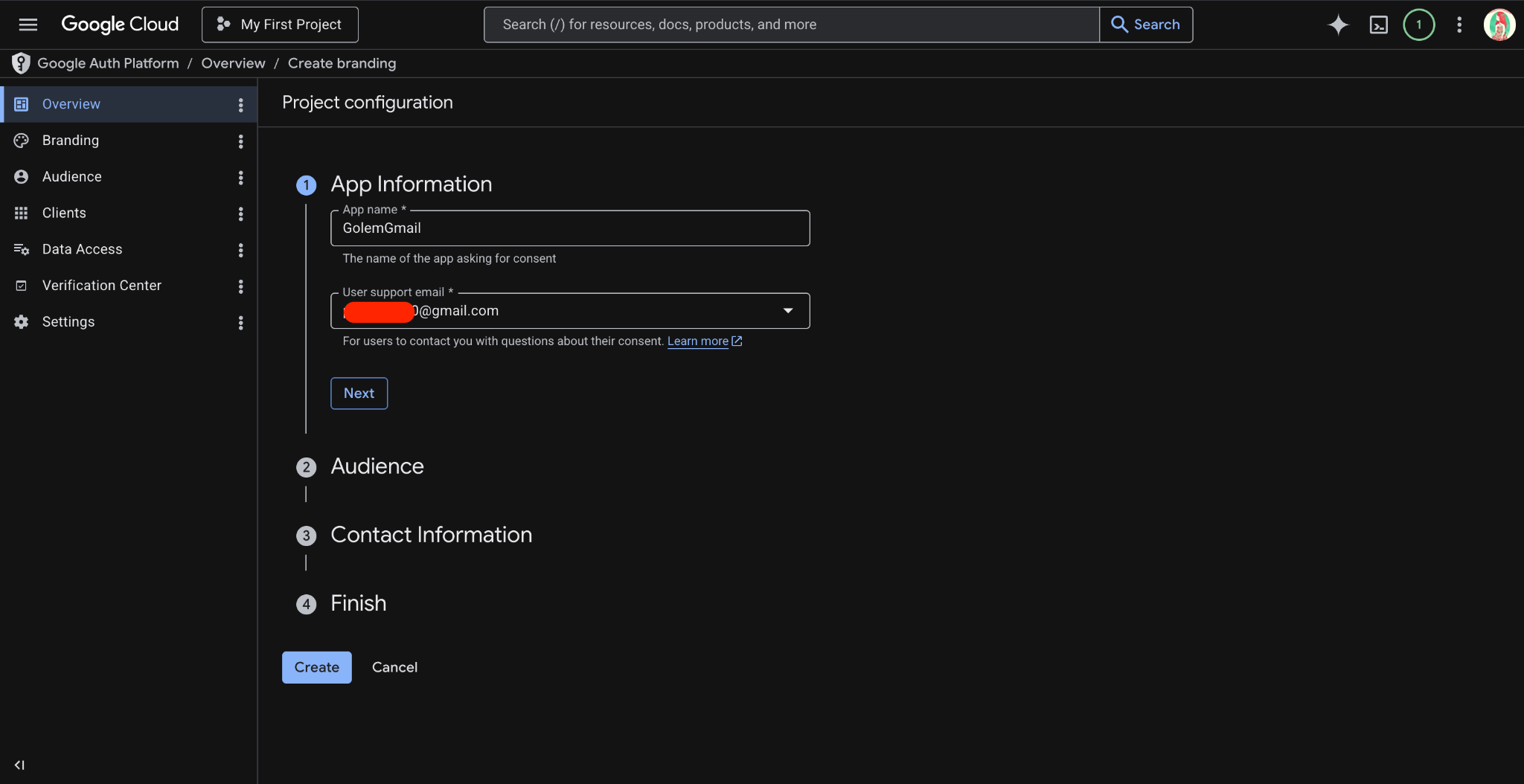Screen dimensions: 1524x784
Task: Click the Overview breadcrumb link
Action: point(233,63)
